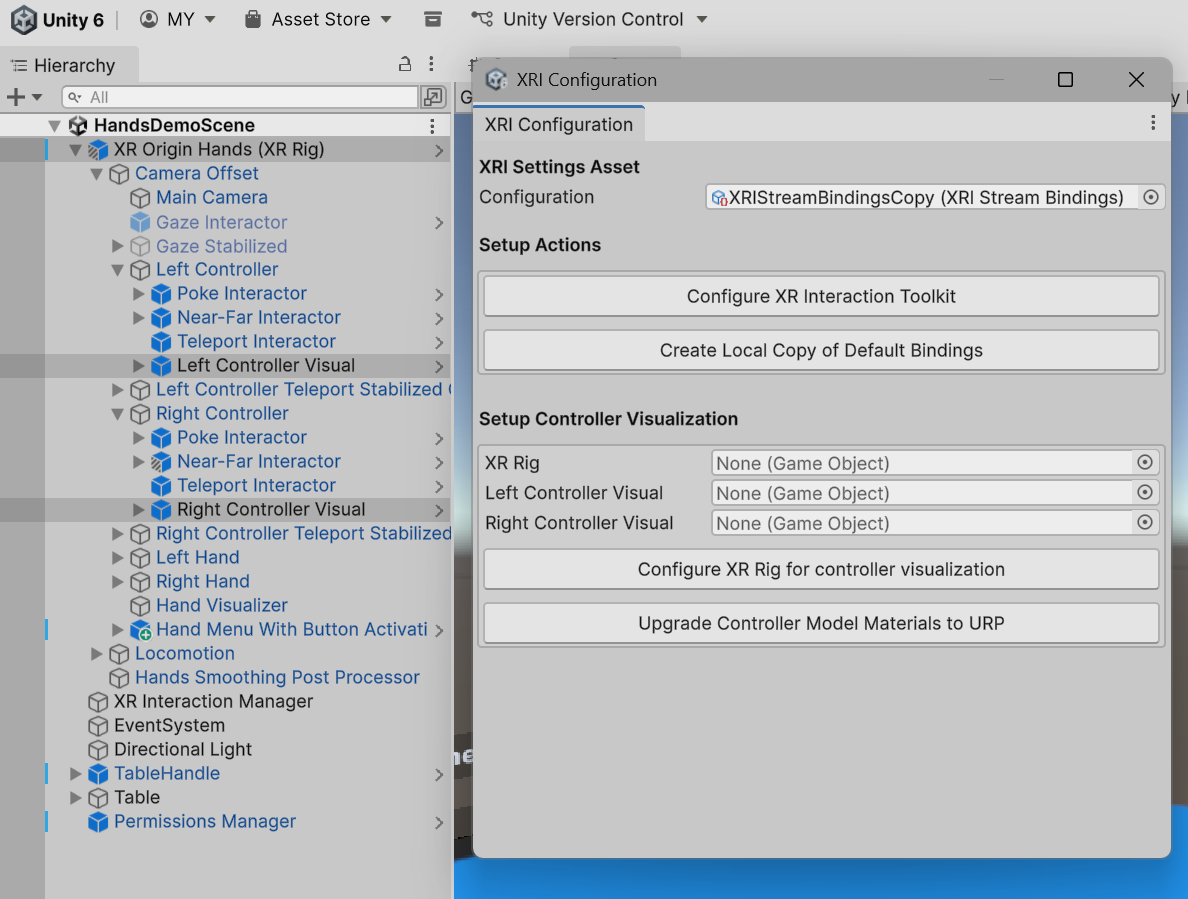This screenshot has width=1188, height=899.
Task: Open Unity Version Control dropdown
Action: tap(589, 20)
